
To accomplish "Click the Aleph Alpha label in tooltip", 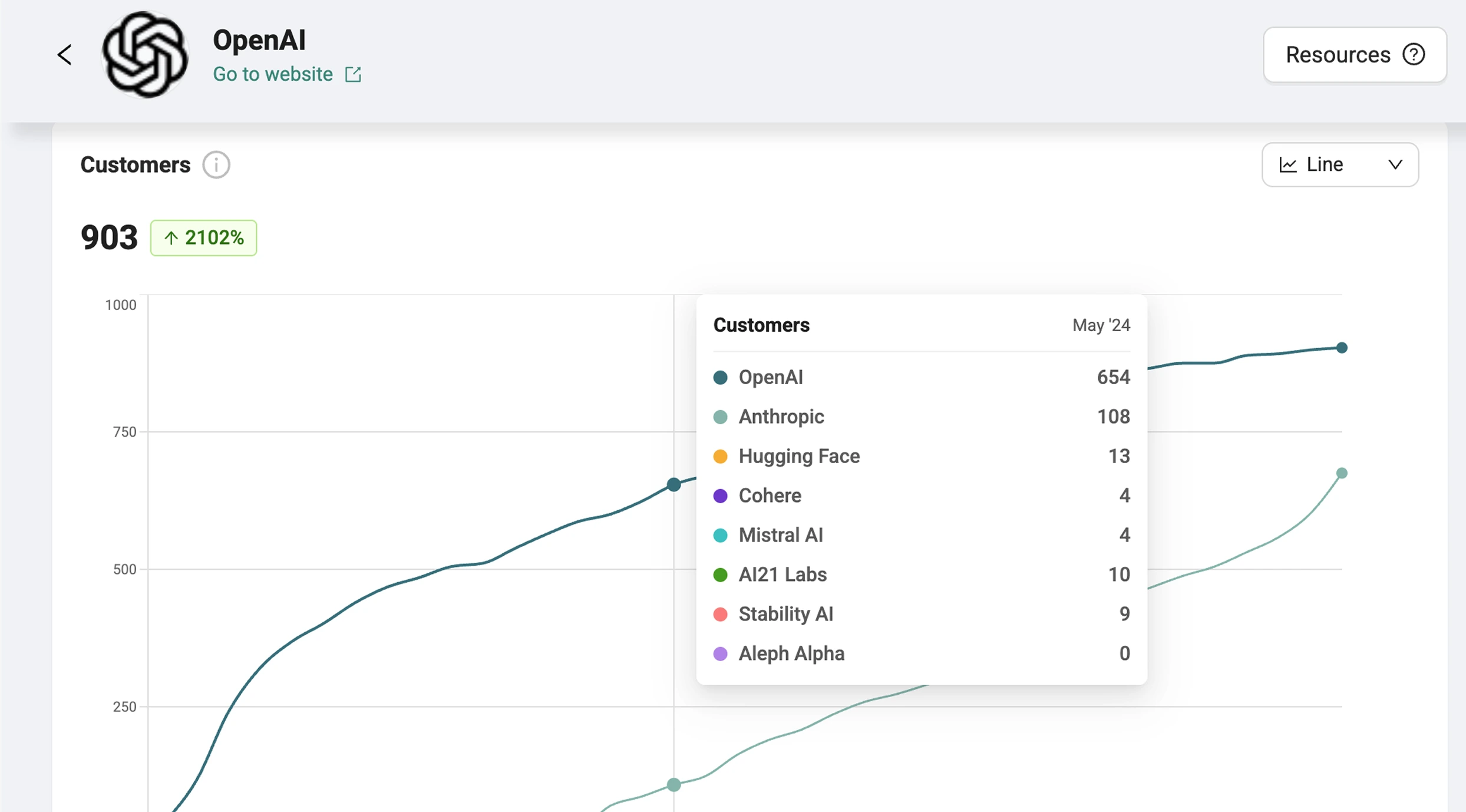I will (x=791, y=653).
